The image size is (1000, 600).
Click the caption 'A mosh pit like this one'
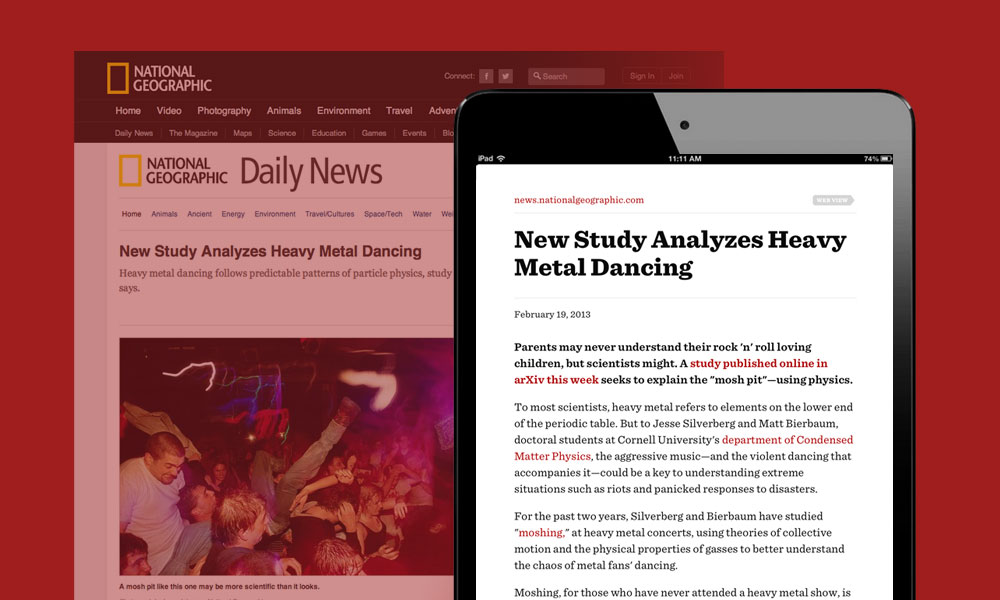[x=219, y=587]
